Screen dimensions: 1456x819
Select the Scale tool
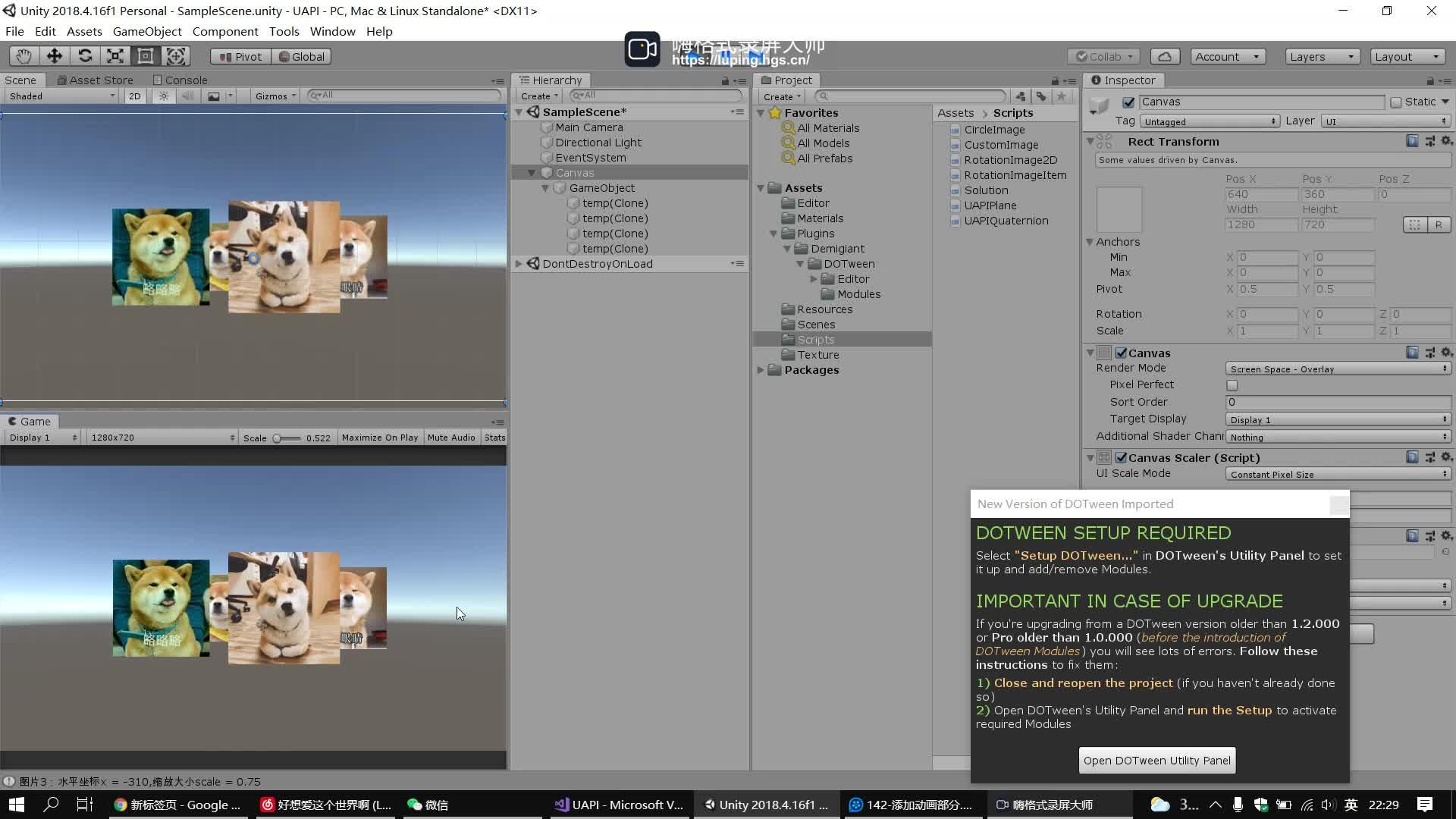point(115,55)
